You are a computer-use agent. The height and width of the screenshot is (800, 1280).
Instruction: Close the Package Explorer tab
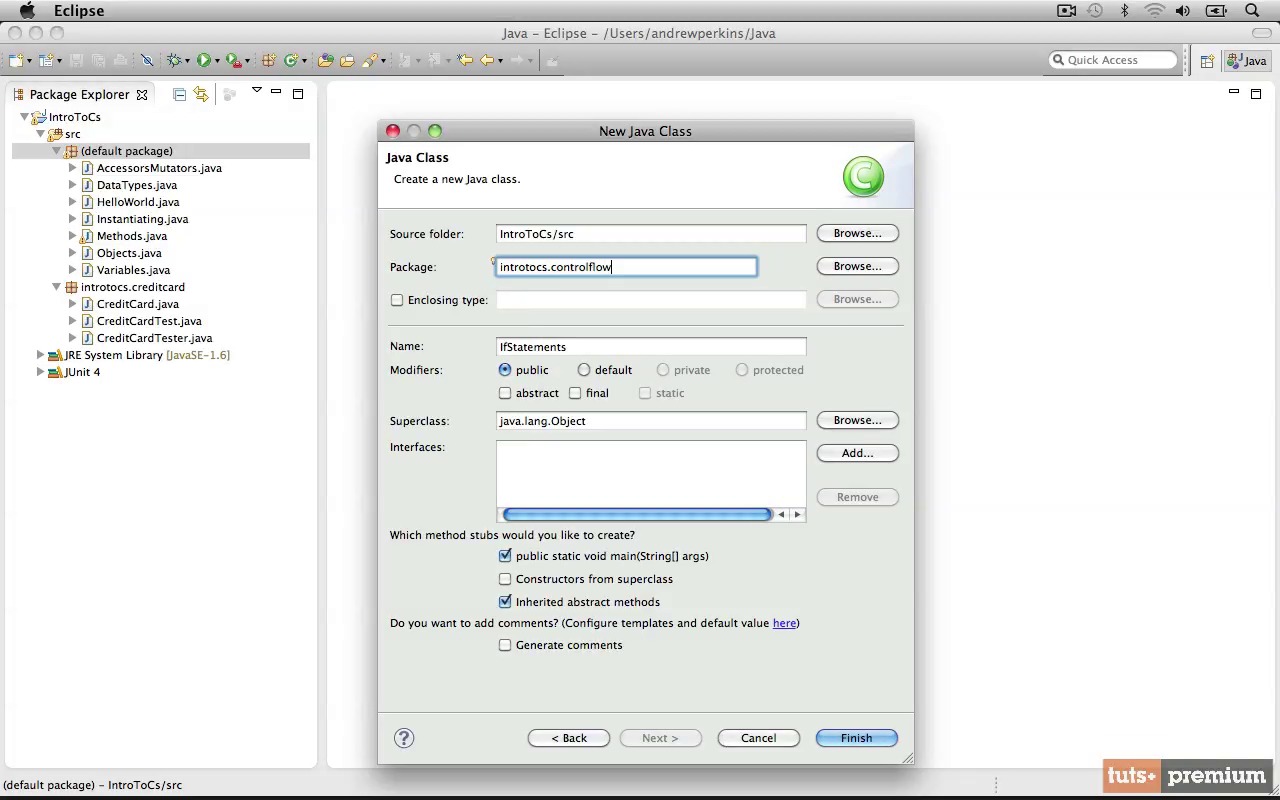coord(142,95)
